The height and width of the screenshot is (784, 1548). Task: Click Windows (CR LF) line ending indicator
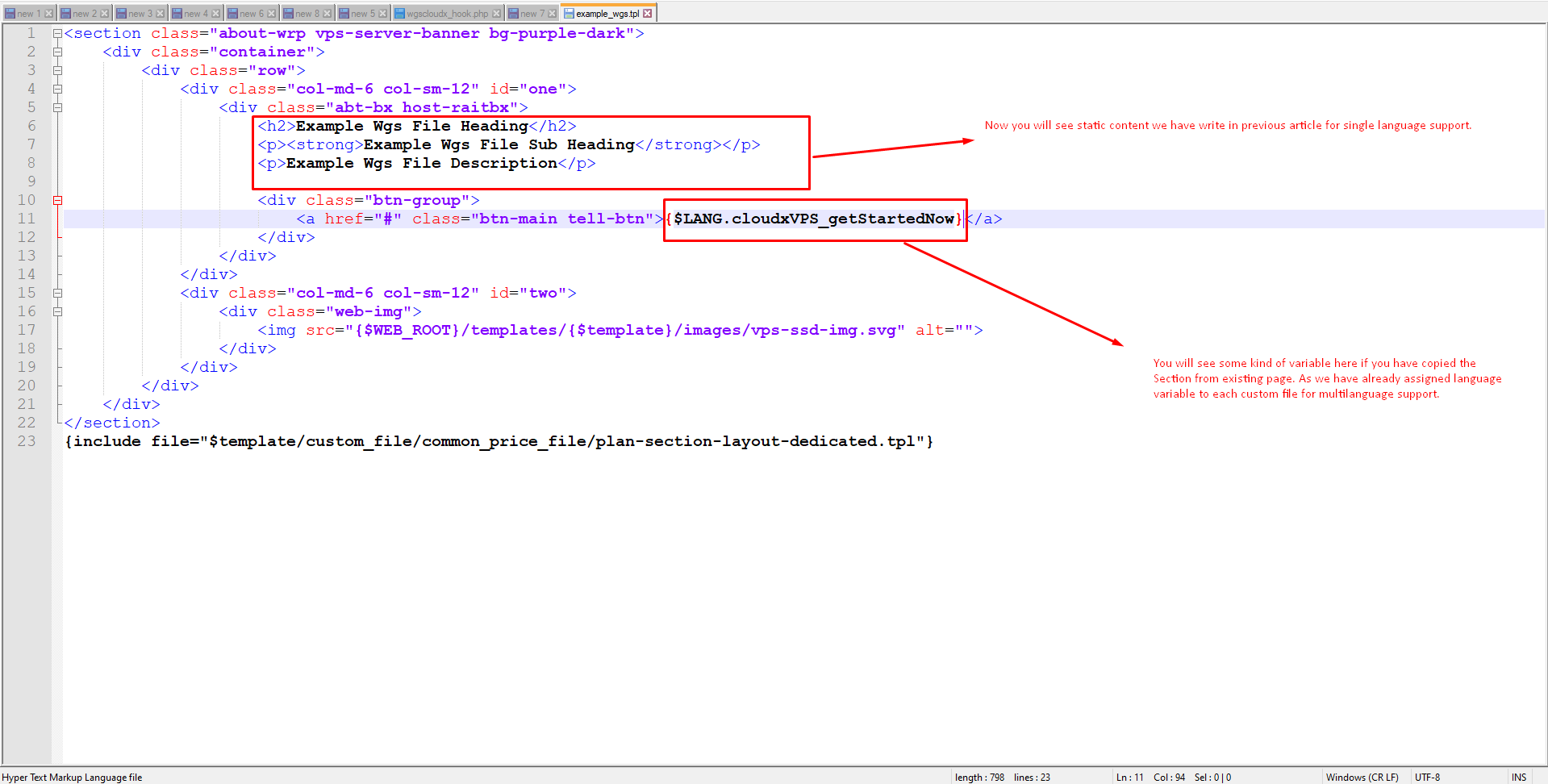pyautogui.click(x=1362, y=778)
